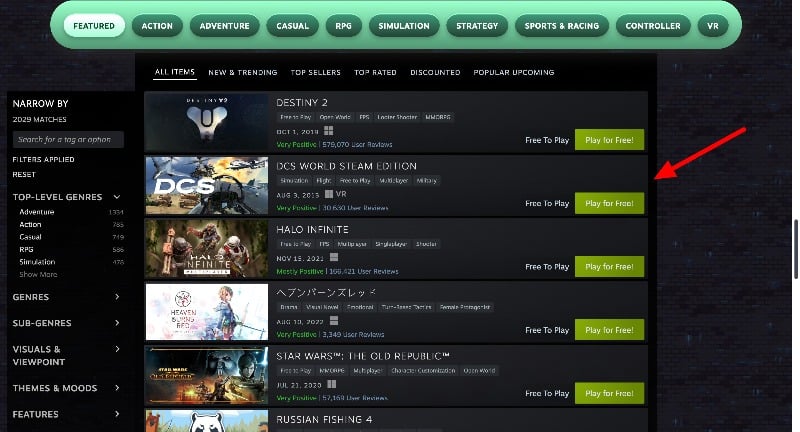
Task: Switch to Top Rated tab
Action: point(376,72)
